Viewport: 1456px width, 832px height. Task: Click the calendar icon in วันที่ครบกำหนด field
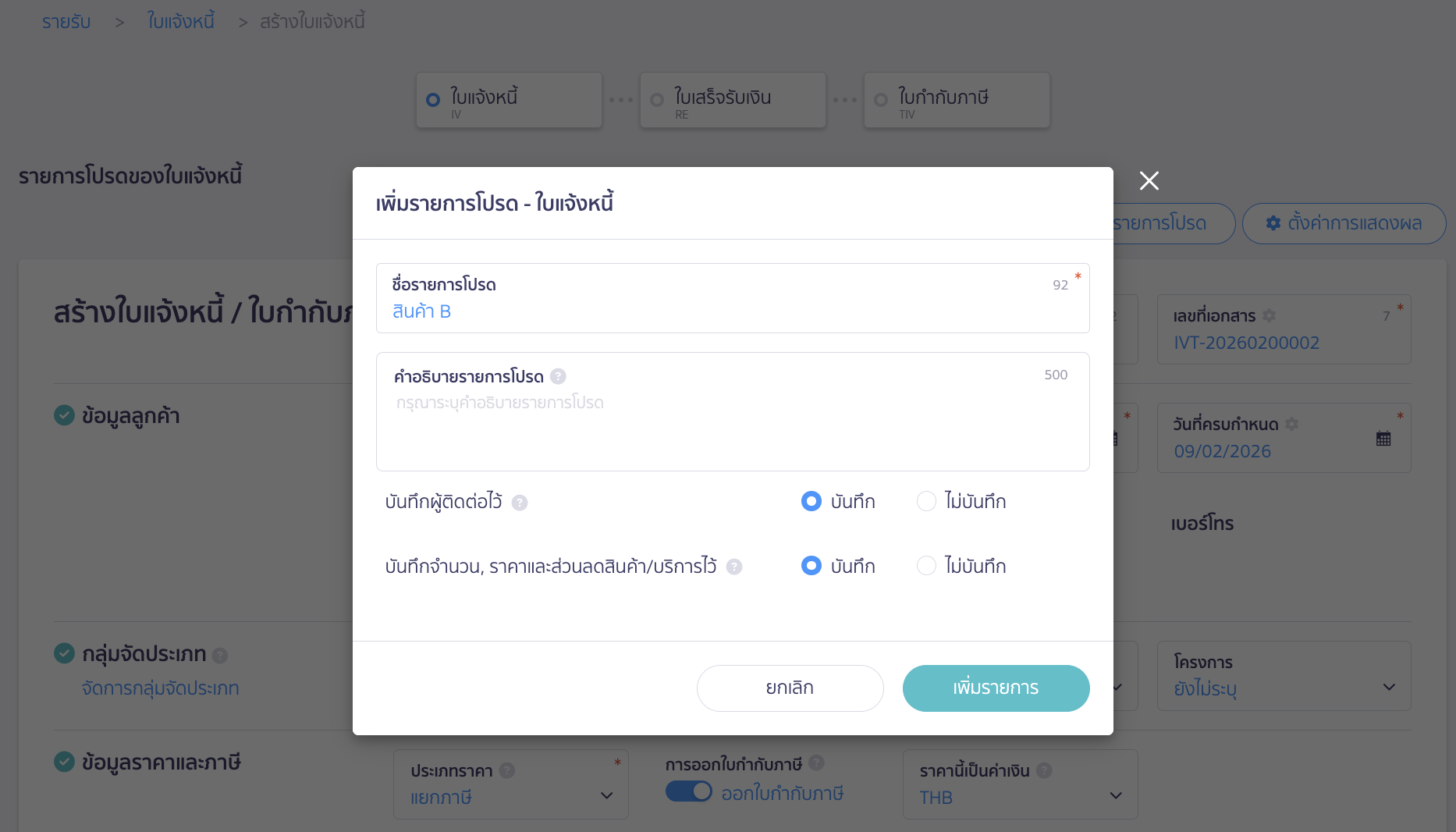coord(1383,438)
